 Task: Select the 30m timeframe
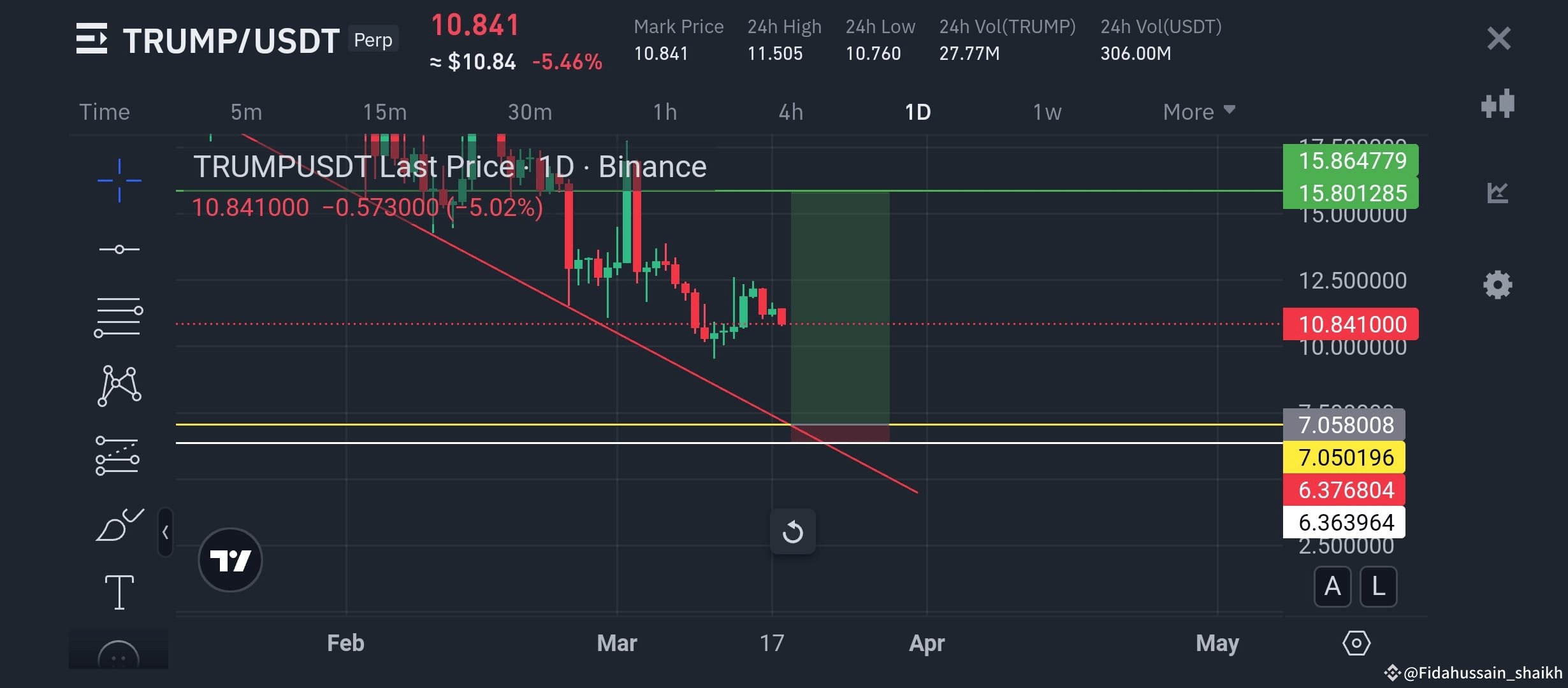click(x=530, y=112)
